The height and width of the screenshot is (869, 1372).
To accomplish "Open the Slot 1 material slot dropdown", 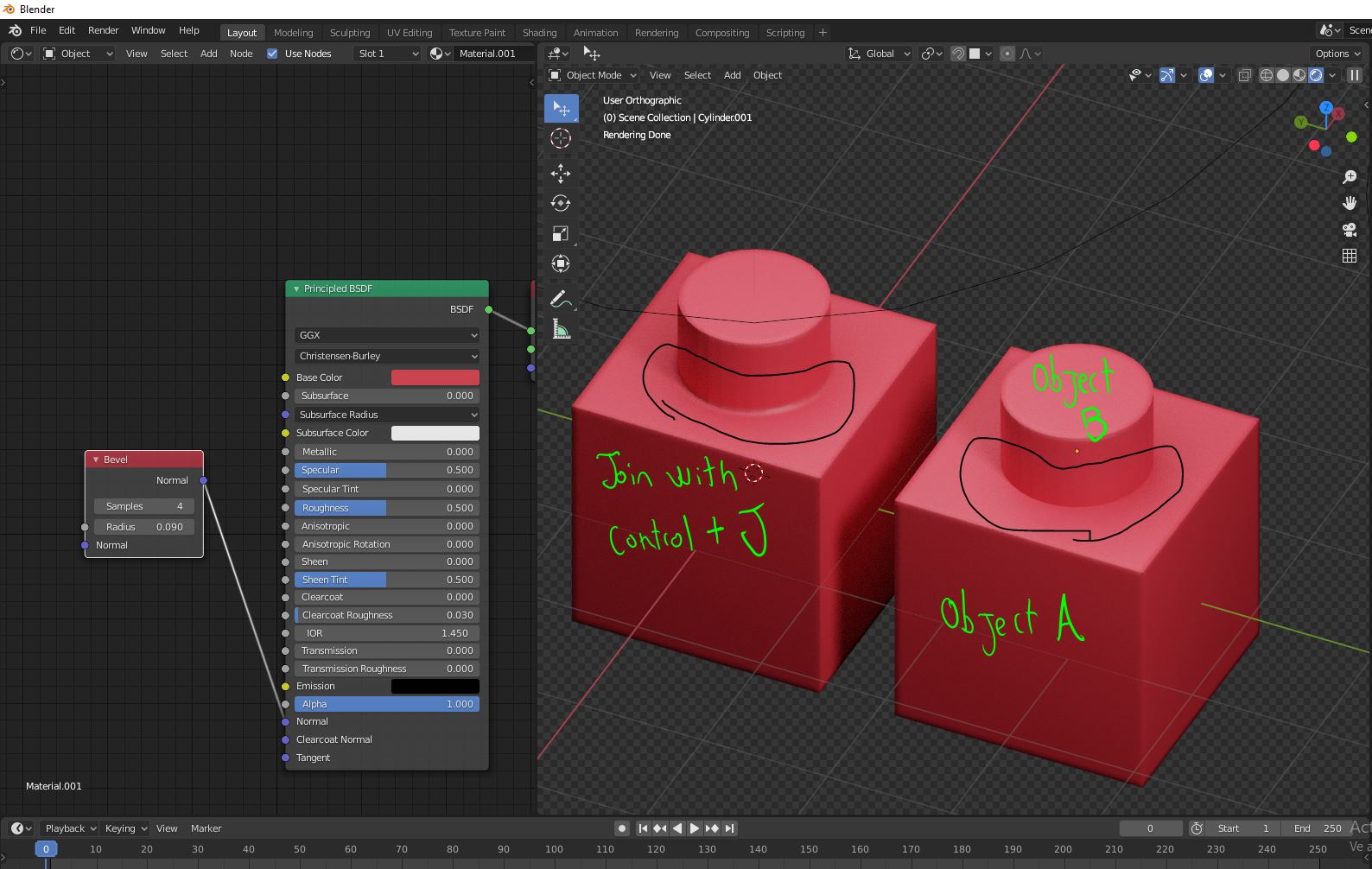I will click(x=387, y=54).
